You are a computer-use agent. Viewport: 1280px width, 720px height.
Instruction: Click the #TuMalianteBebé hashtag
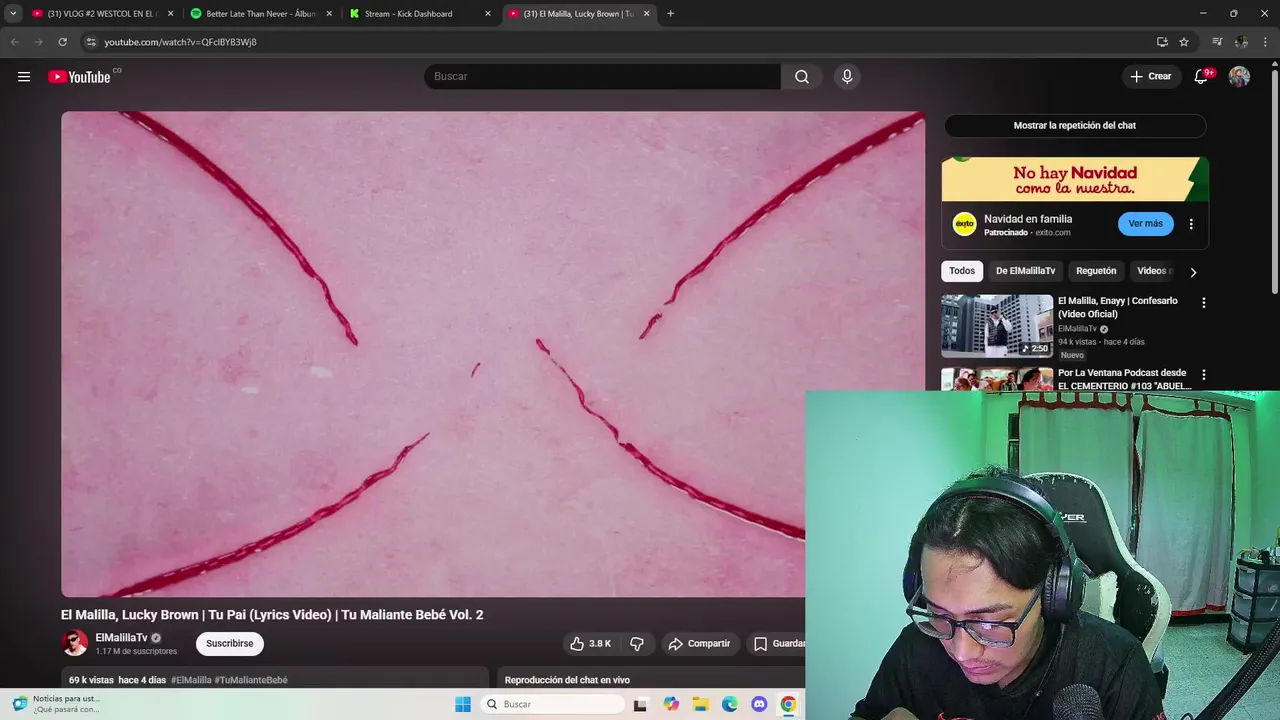251,680
